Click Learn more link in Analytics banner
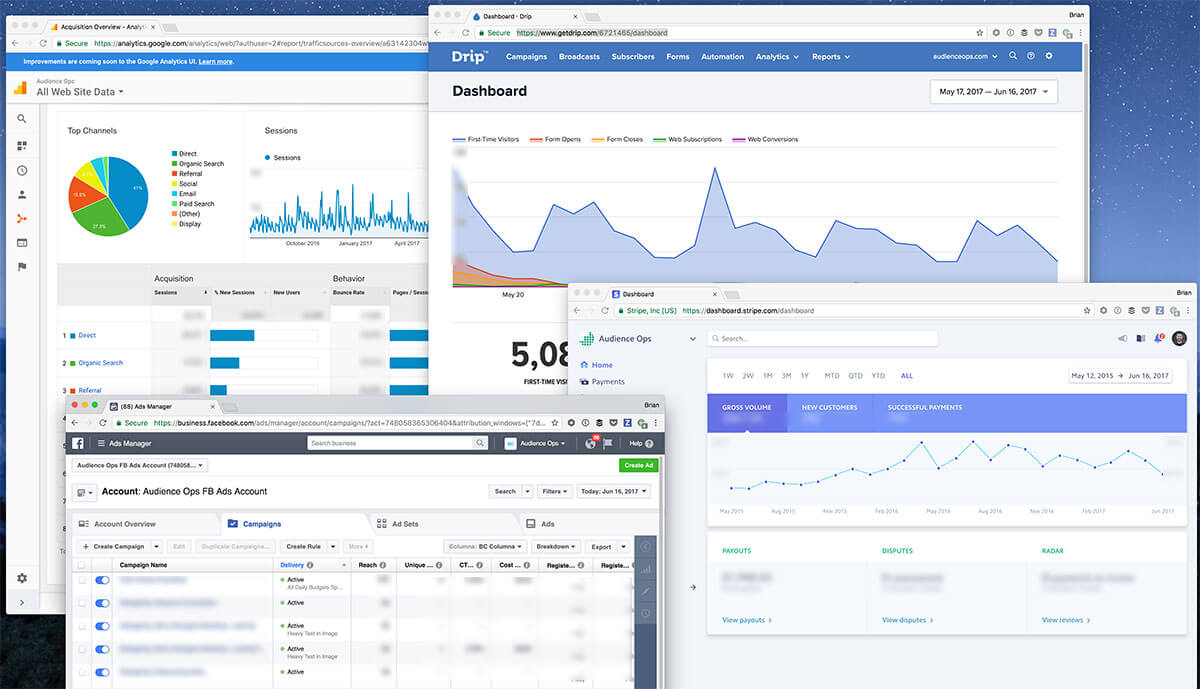 tap(216, 62)
